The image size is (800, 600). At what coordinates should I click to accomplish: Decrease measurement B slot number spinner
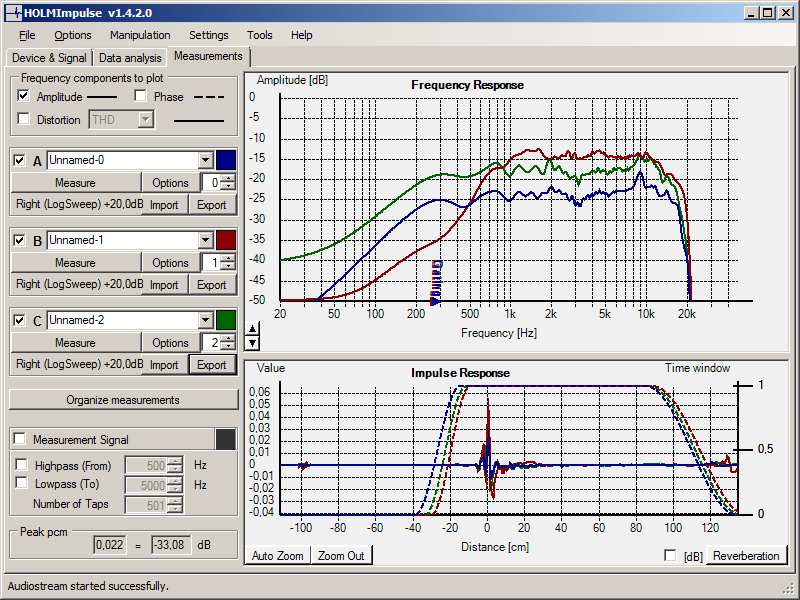pyautogui.click(x=228, y=267)
